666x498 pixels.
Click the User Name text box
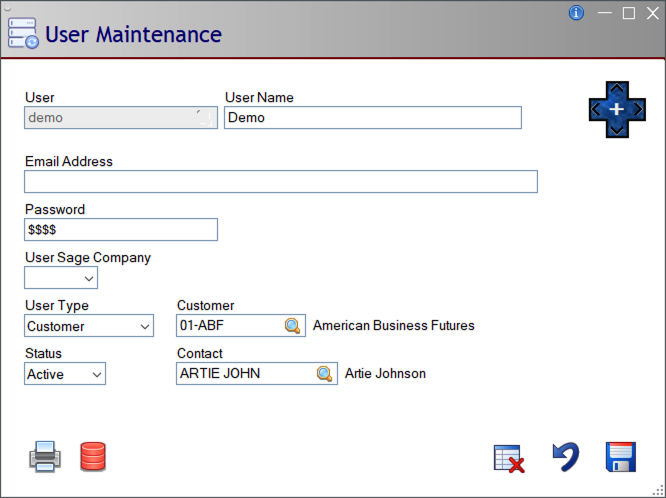(372, 118)
